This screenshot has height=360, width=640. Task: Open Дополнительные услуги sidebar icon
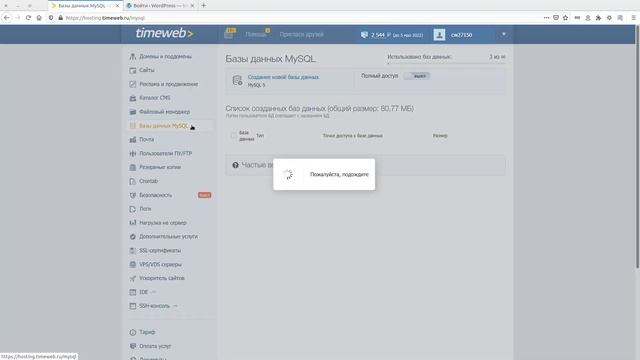pos(133,237)
